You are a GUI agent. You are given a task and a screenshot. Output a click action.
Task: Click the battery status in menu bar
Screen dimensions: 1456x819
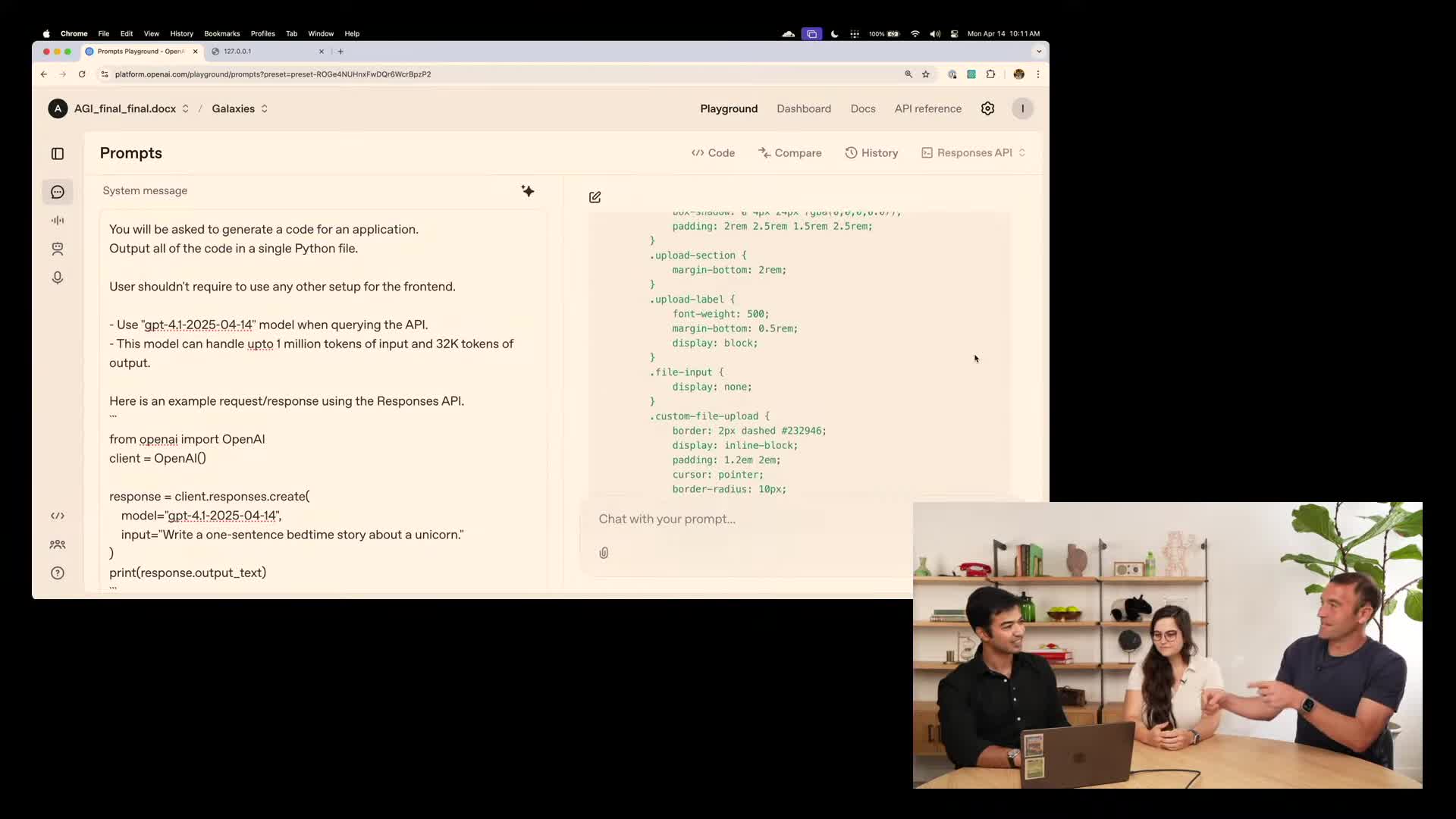(884, 34)
